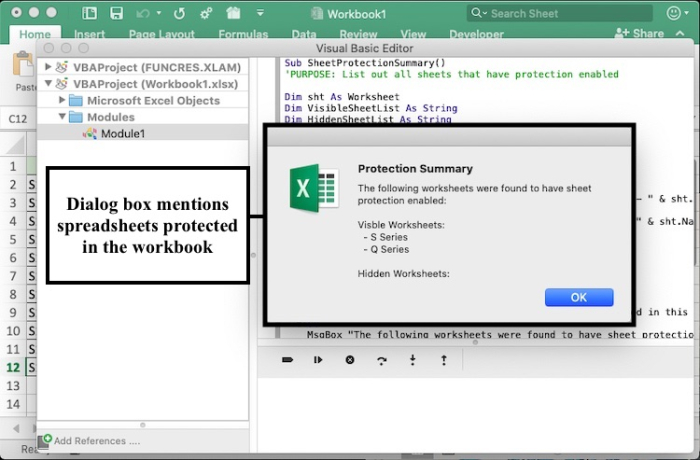Click the 'Dim VisibleSheetList As String' line

pos(371,108)
